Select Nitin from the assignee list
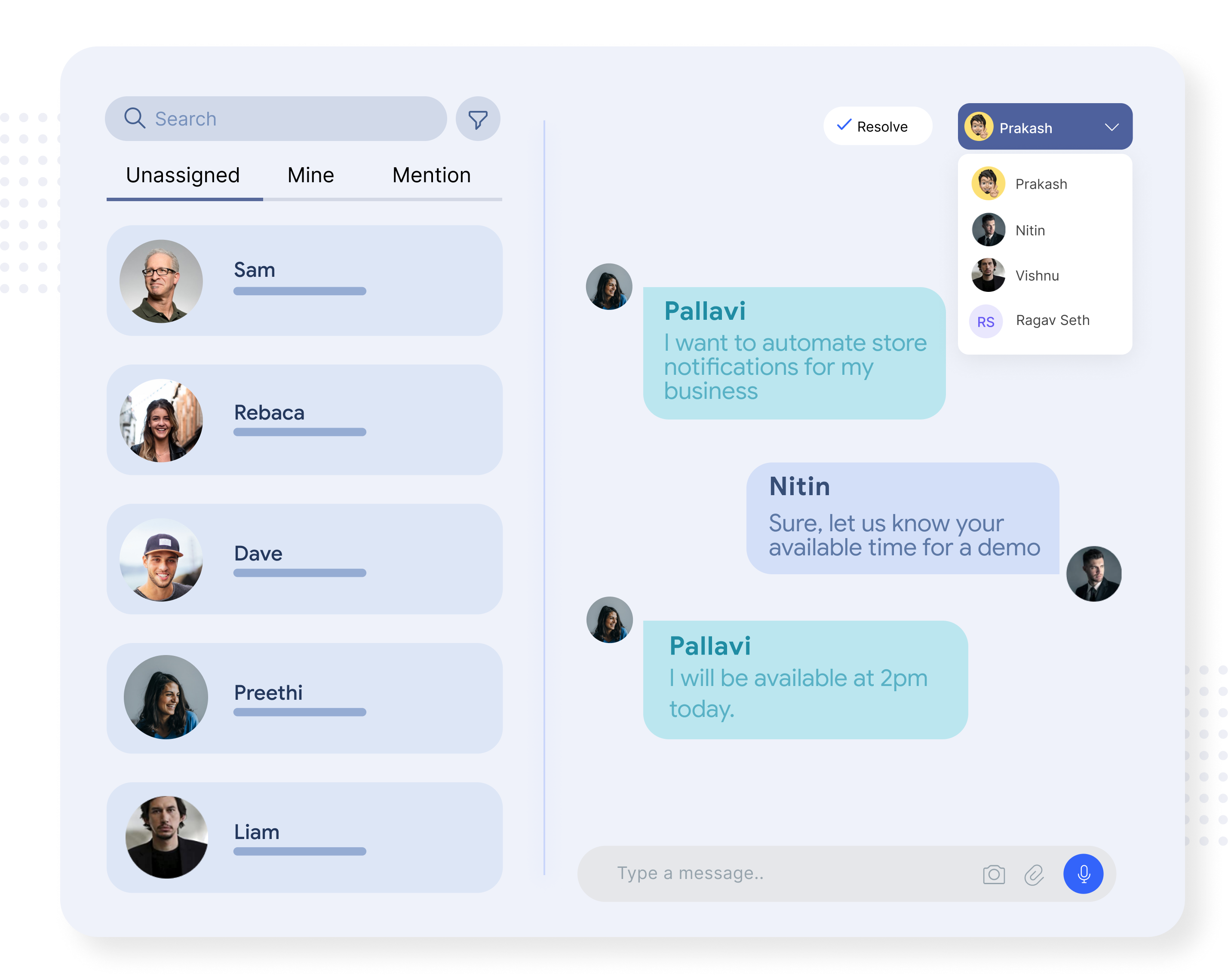Viewport: 1228px width, 980px height. coord(1044,230)
